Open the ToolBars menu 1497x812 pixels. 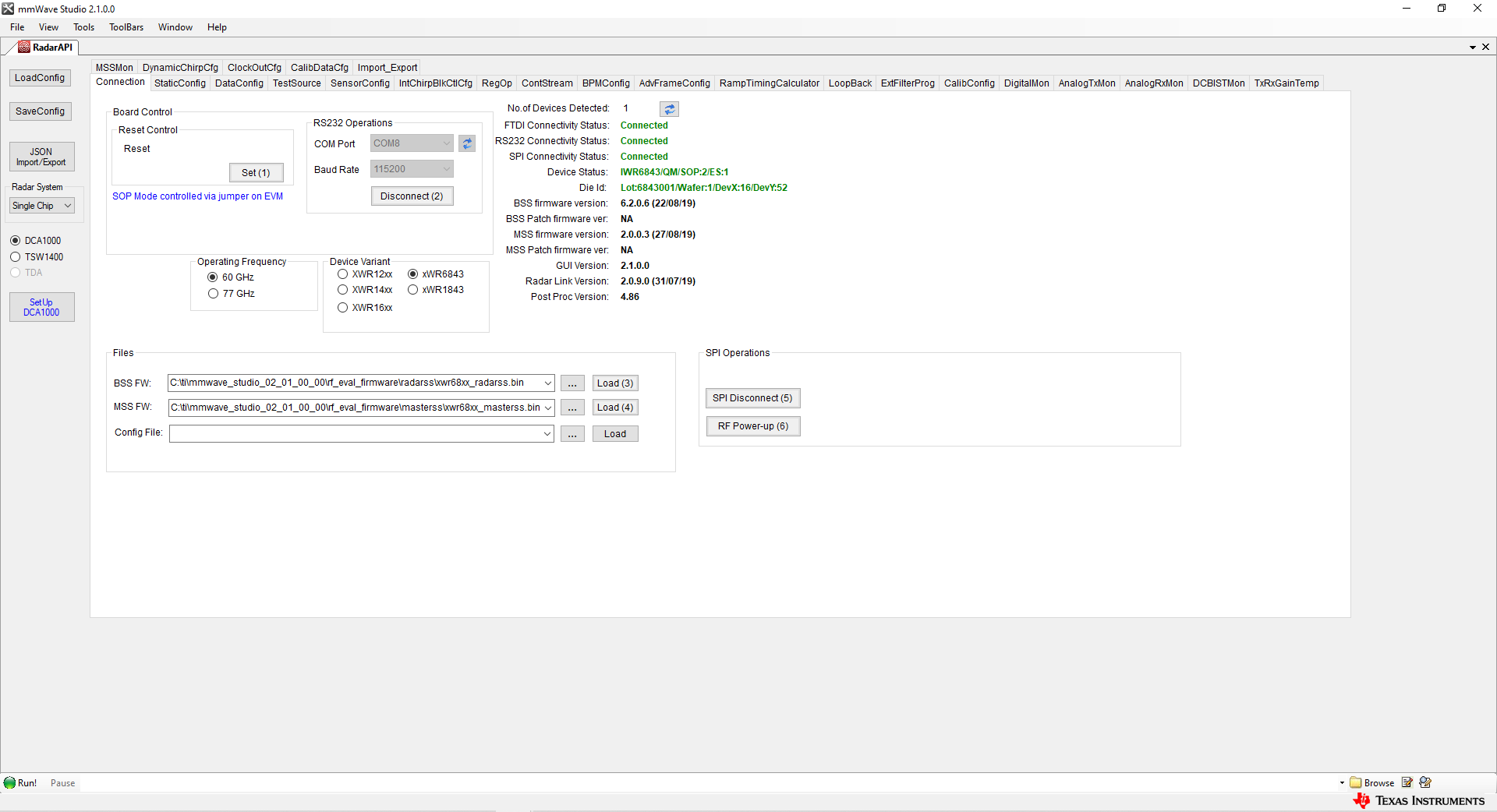[126, 27]
